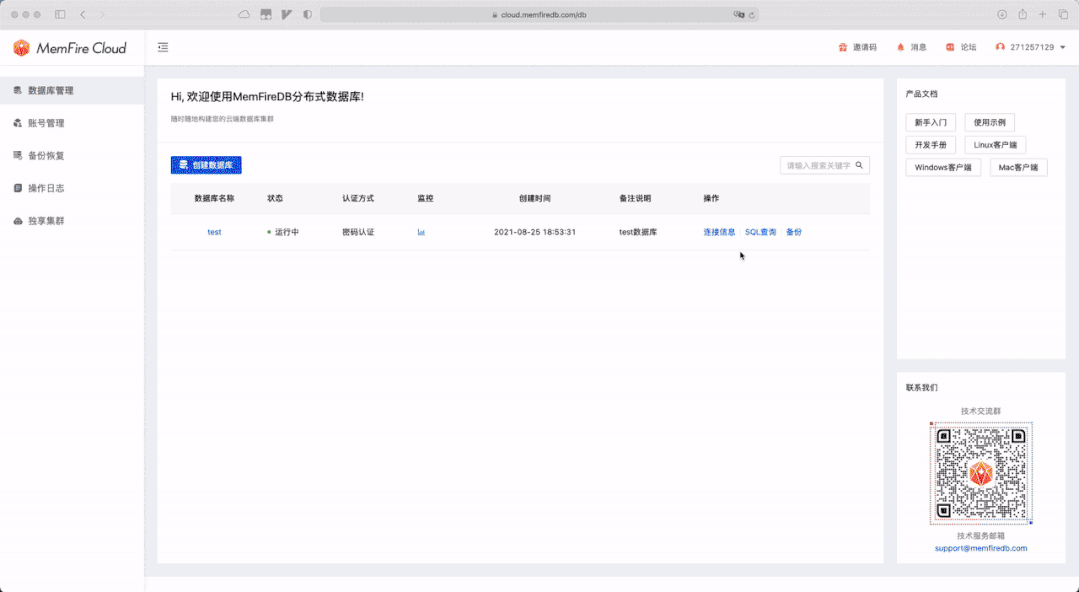Open the monitoring chart icon for test
Screen dimensions: 1079x592
(x=421, y=232)
